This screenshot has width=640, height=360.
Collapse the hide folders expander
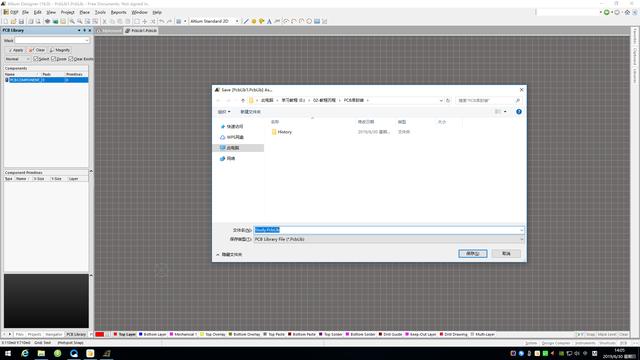229,254
